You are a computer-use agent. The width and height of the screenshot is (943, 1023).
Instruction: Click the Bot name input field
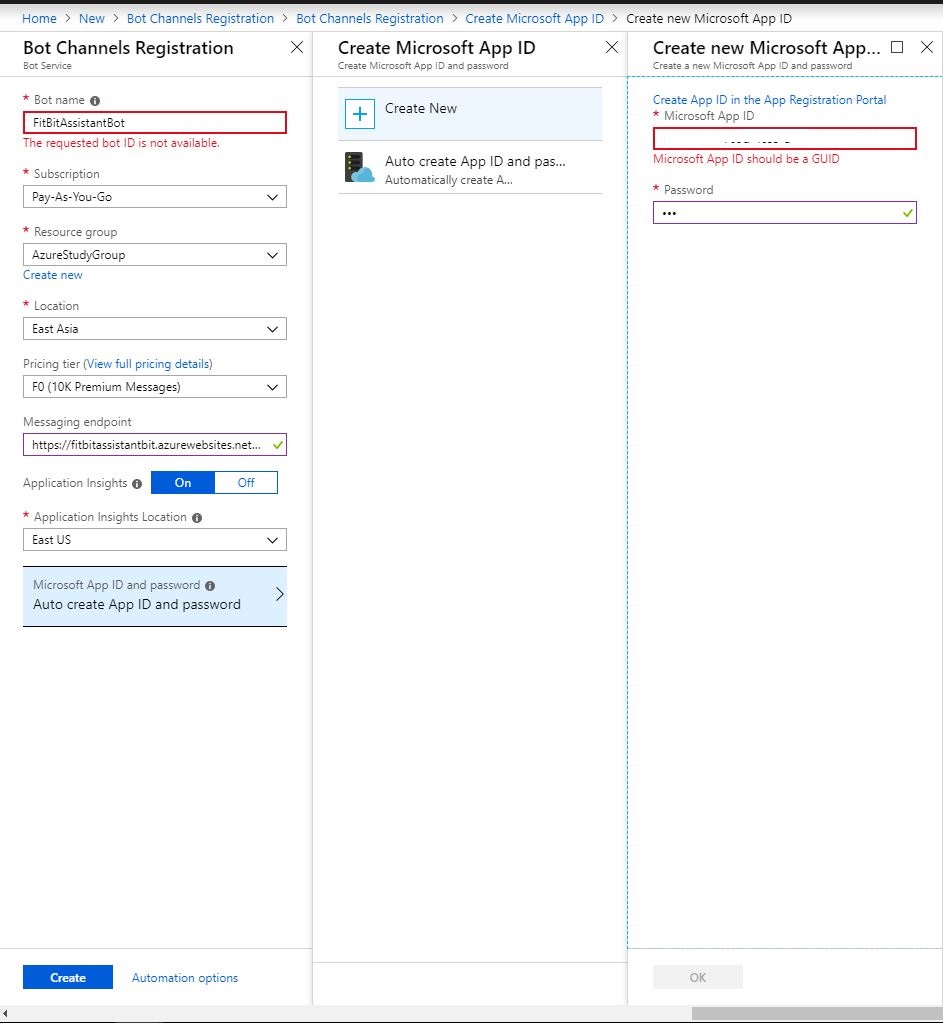pos(155,123)
